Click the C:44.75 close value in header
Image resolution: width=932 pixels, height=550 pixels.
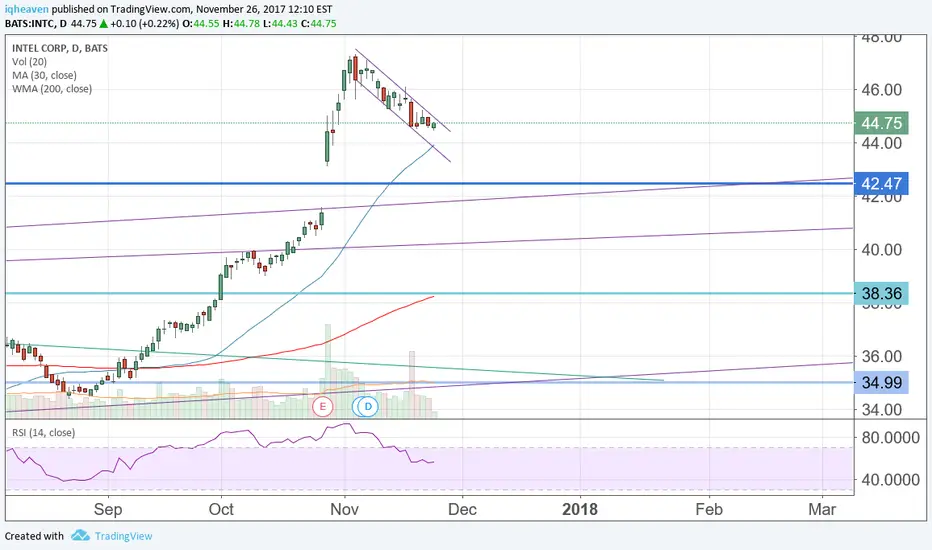pyautogui.click(x=319, y=24)
